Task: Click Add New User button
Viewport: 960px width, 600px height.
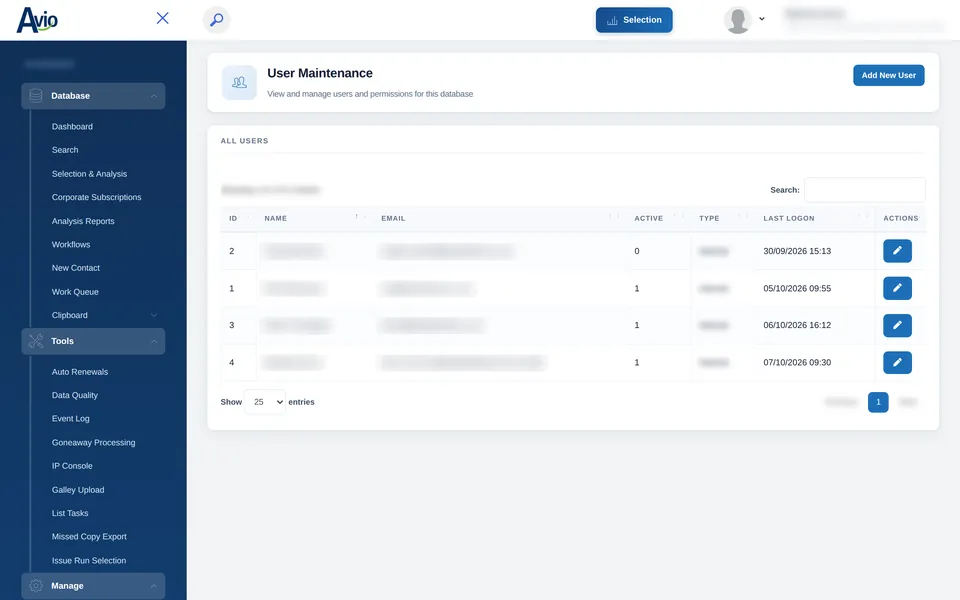Action: pyautogui.click(x=888, y=75)
